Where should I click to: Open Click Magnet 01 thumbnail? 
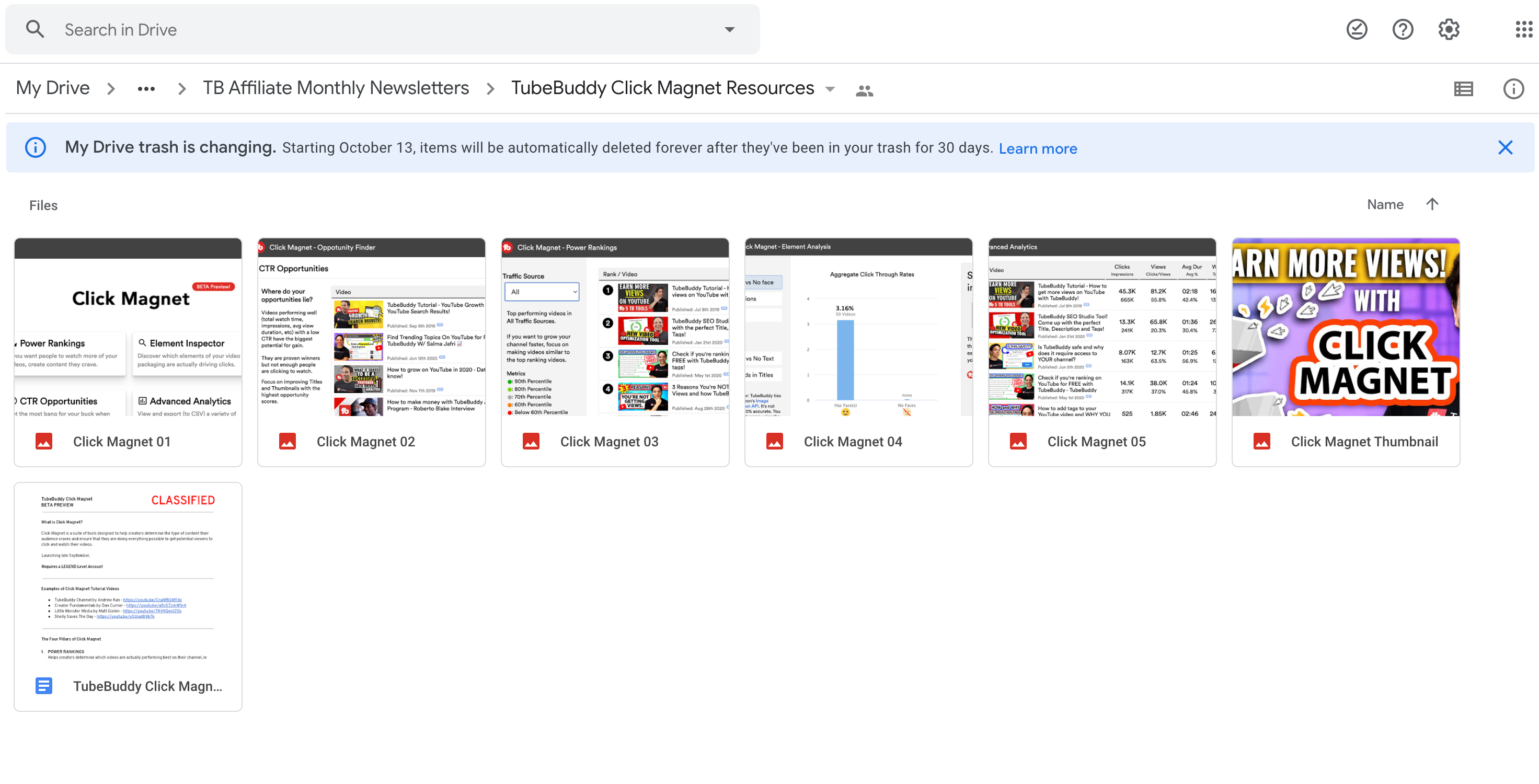pos(128,327)
